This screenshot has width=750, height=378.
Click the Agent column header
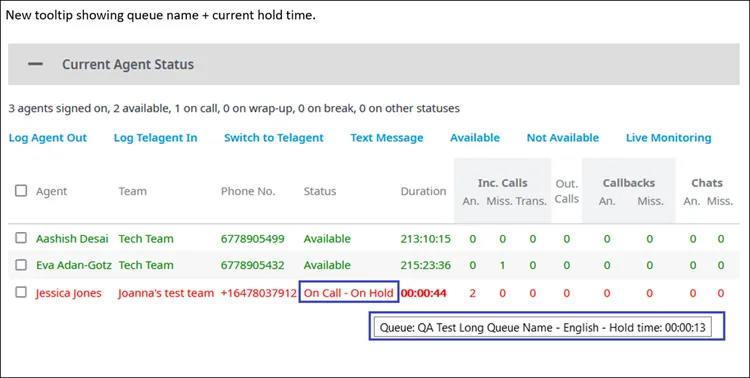coord(52,191)
